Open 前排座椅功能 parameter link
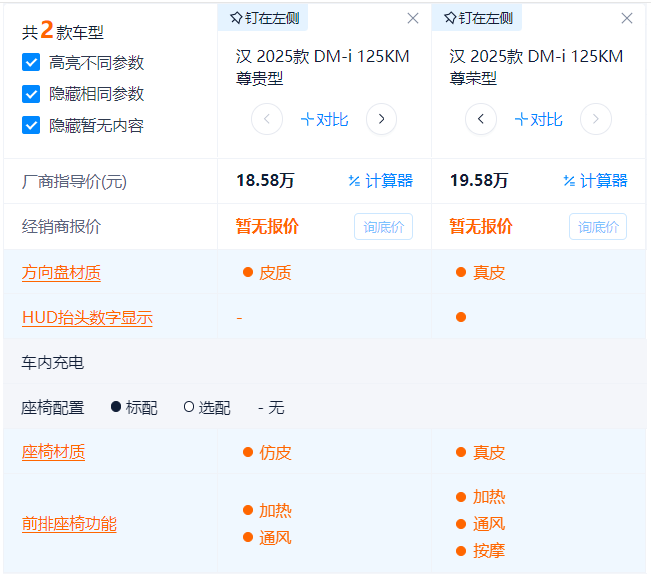651x574 pixels. (69, 524)
